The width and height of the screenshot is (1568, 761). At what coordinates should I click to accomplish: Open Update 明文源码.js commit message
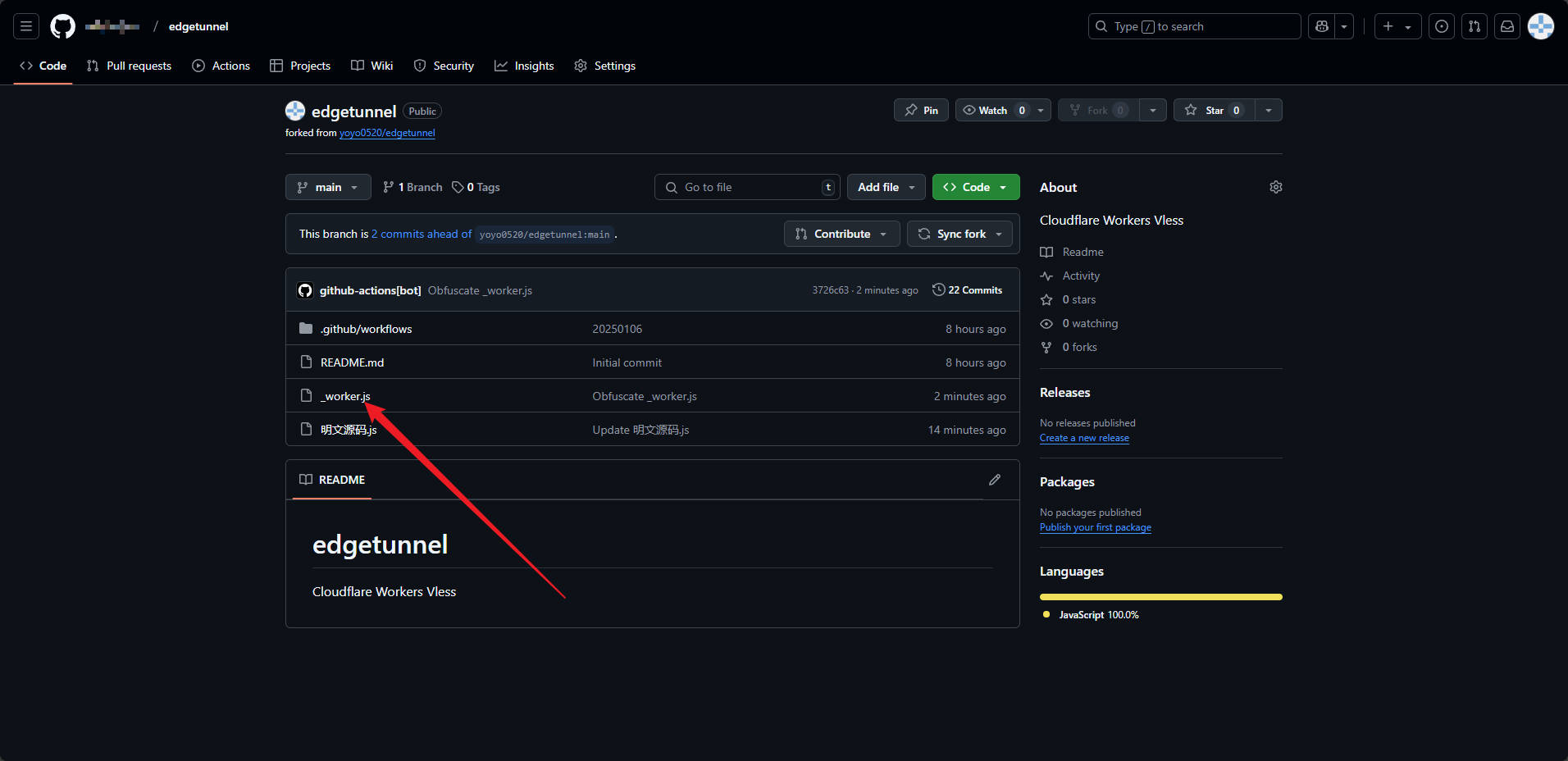coord(640,430)
